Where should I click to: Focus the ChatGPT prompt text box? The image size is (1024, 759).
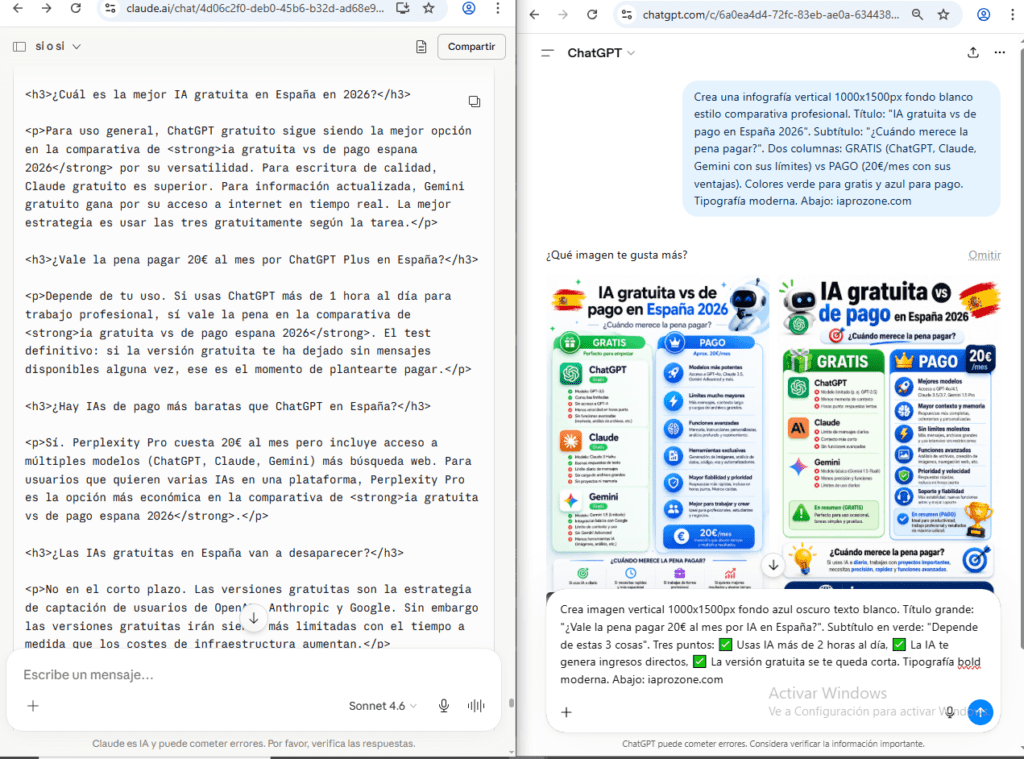pyautogui.click(x=769, y=644)
